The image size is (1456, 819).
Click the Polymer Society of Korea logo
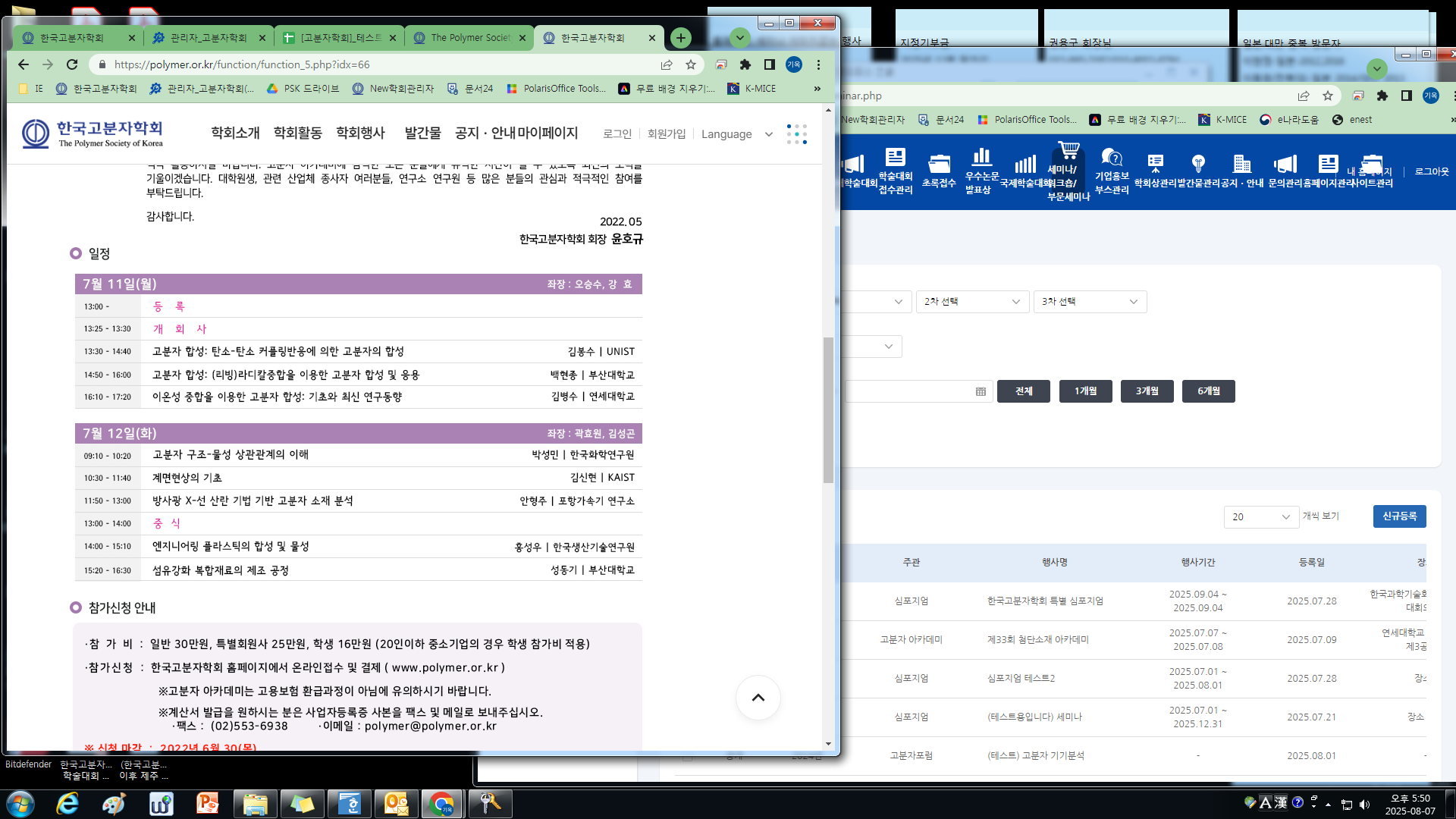93,133
